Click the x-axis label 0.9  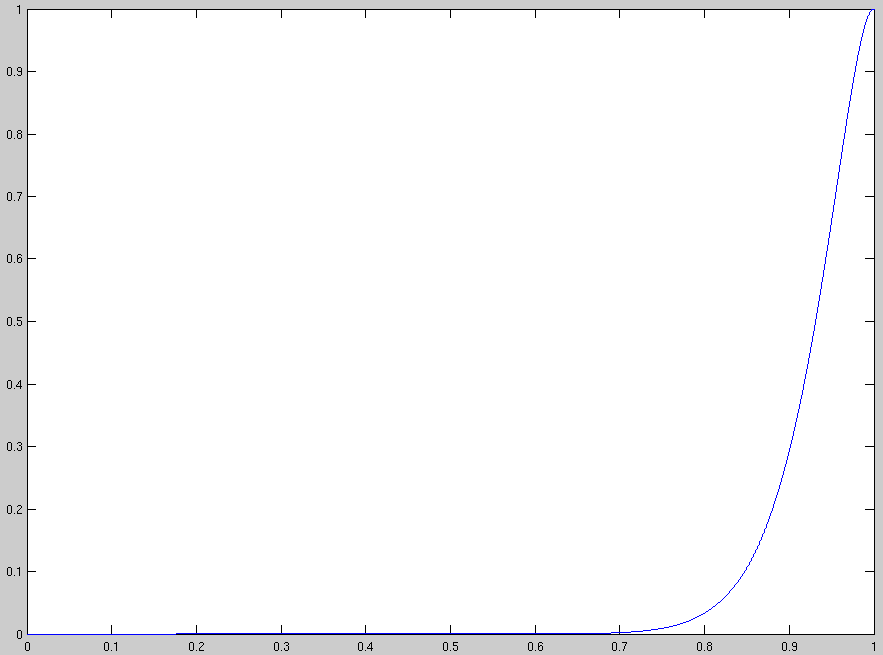pos(790,647)
